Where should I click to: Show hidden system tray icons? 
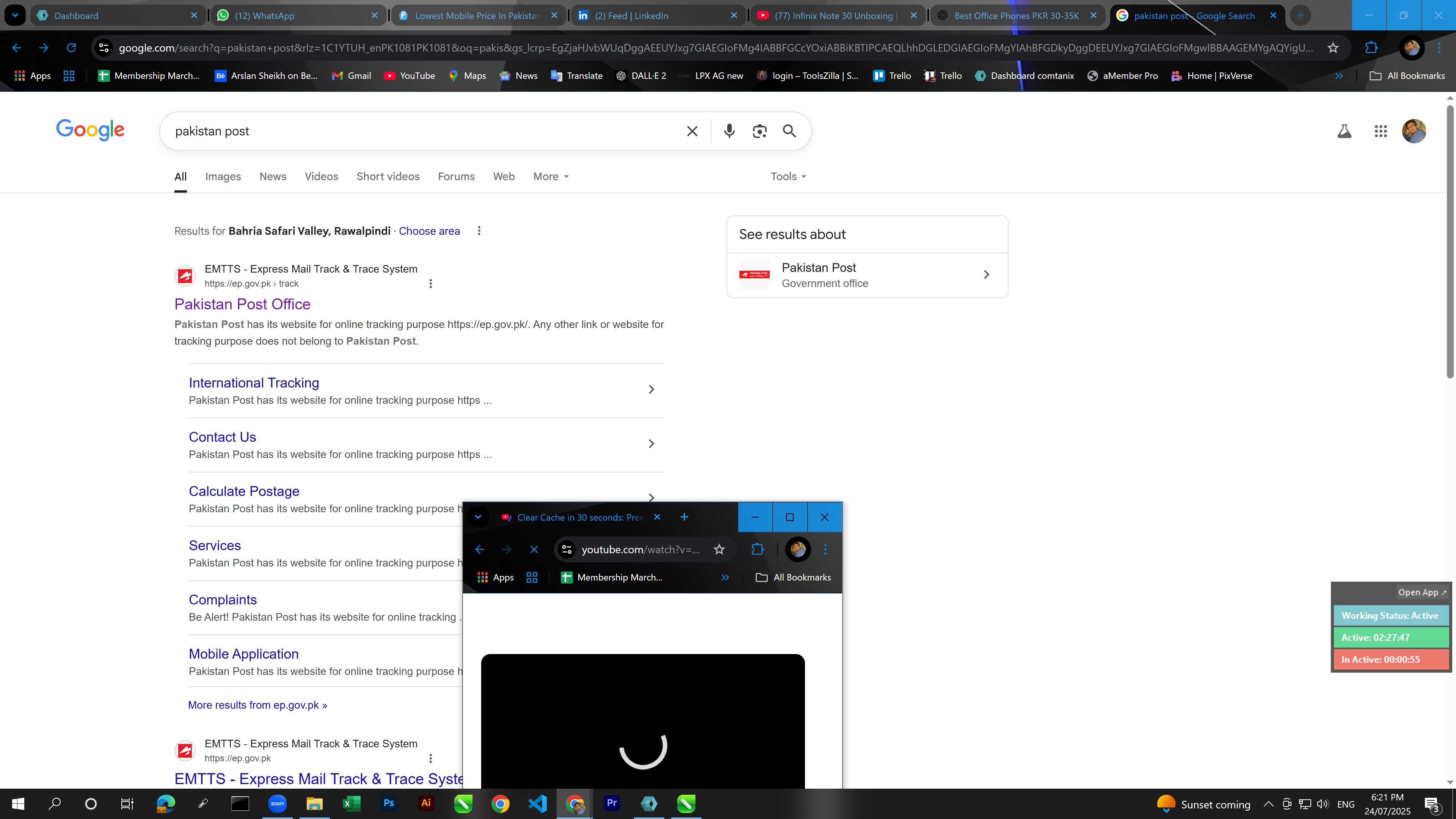point(1268,804)
